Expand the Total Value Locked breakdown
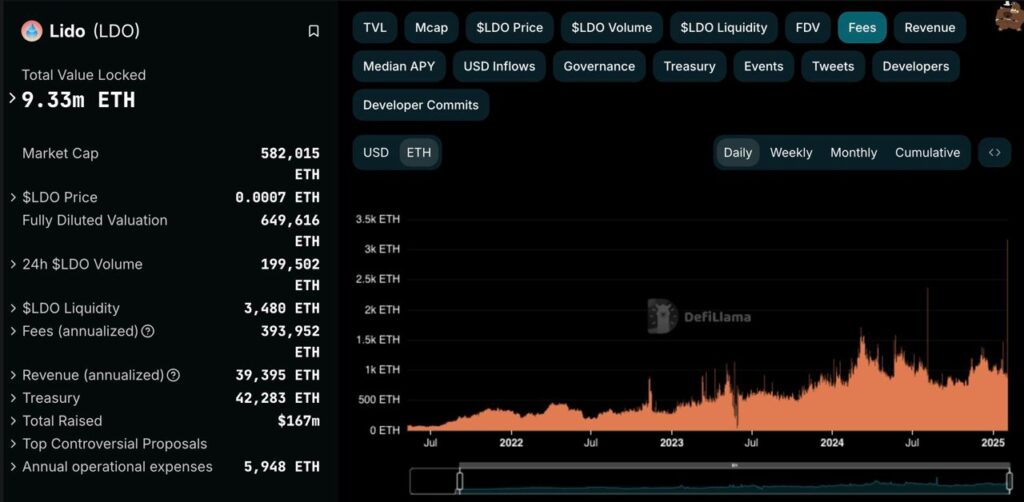The height and width of the screenshot is (502, 1024). click(x=12, y=99)
